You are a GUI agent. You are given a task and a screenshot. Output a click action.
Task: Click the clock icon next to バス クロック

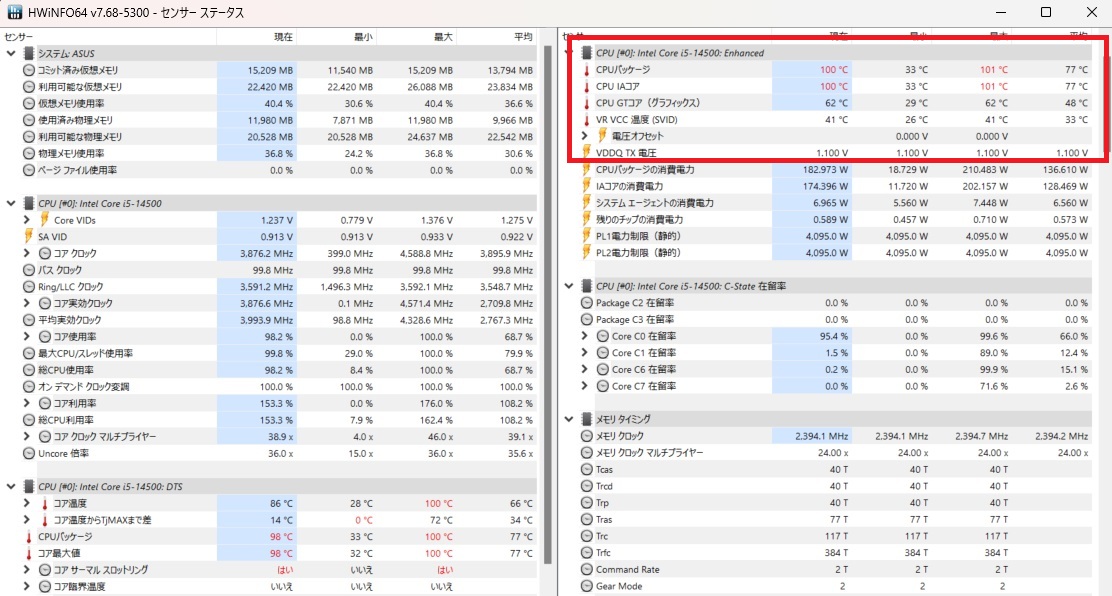point(28,270)
